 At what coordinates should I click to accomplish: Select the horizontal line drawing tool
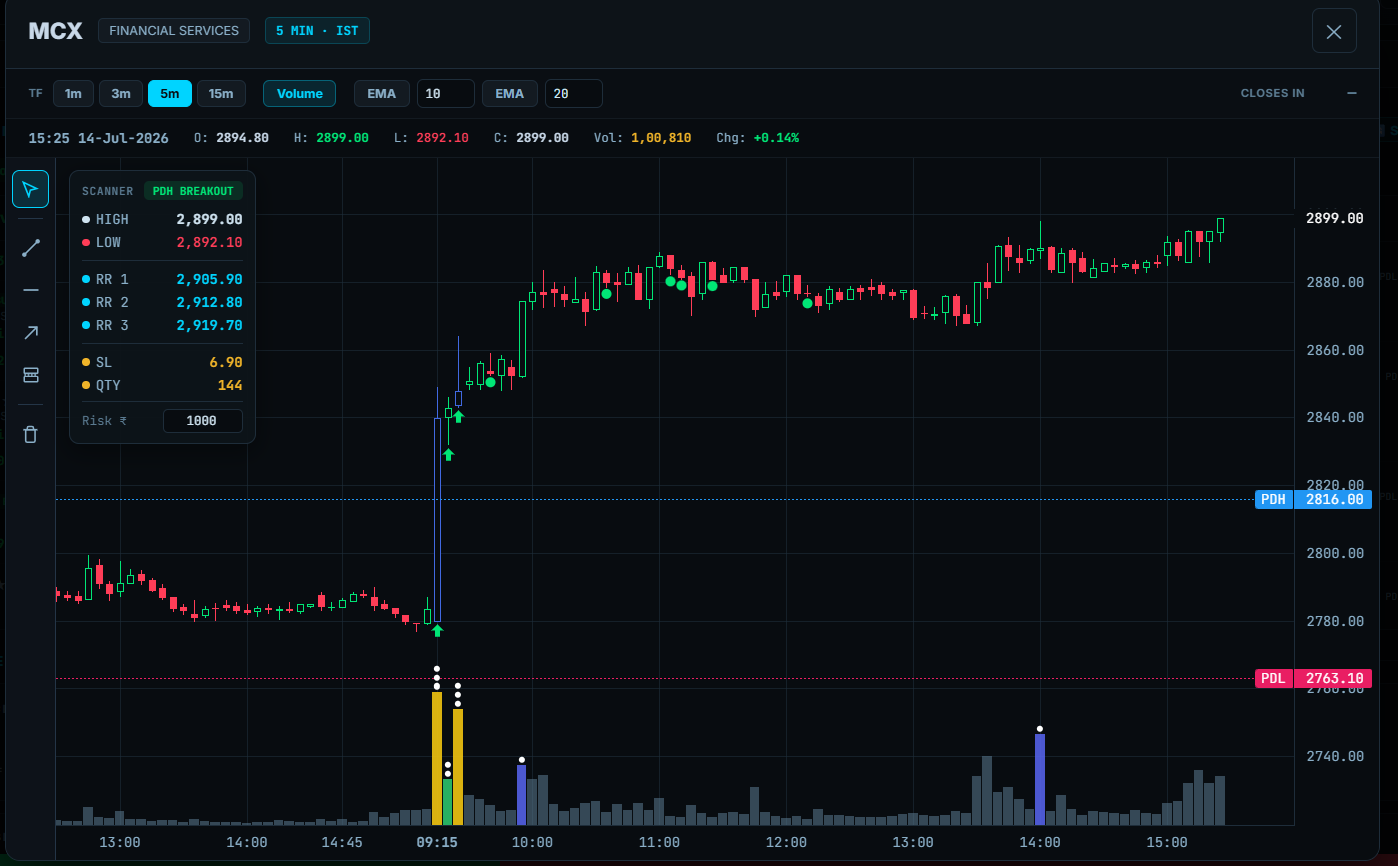(x=30, y=290)
